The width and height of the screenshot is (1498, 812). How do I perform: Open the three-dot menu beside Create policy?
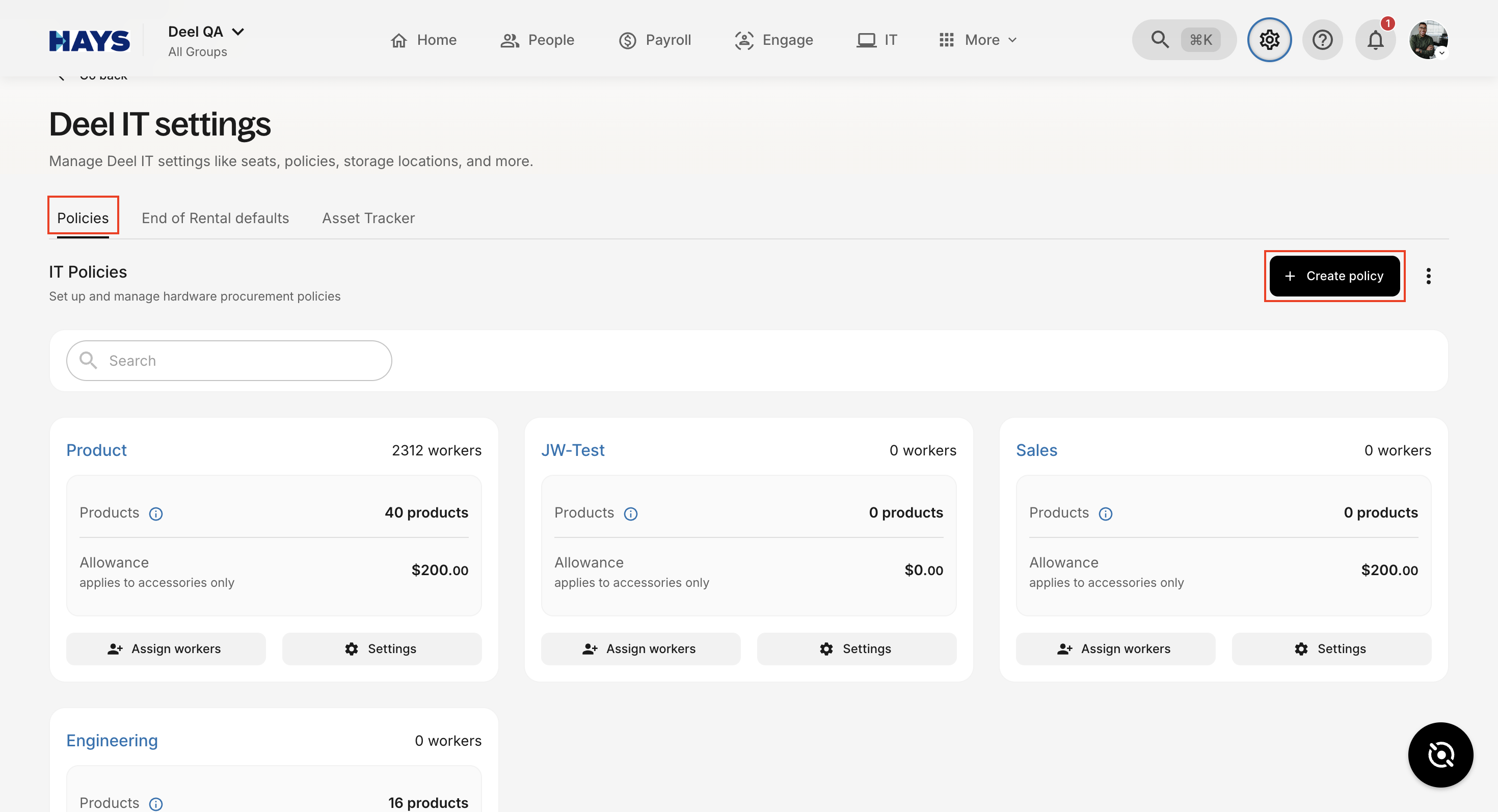[1428, 276]
